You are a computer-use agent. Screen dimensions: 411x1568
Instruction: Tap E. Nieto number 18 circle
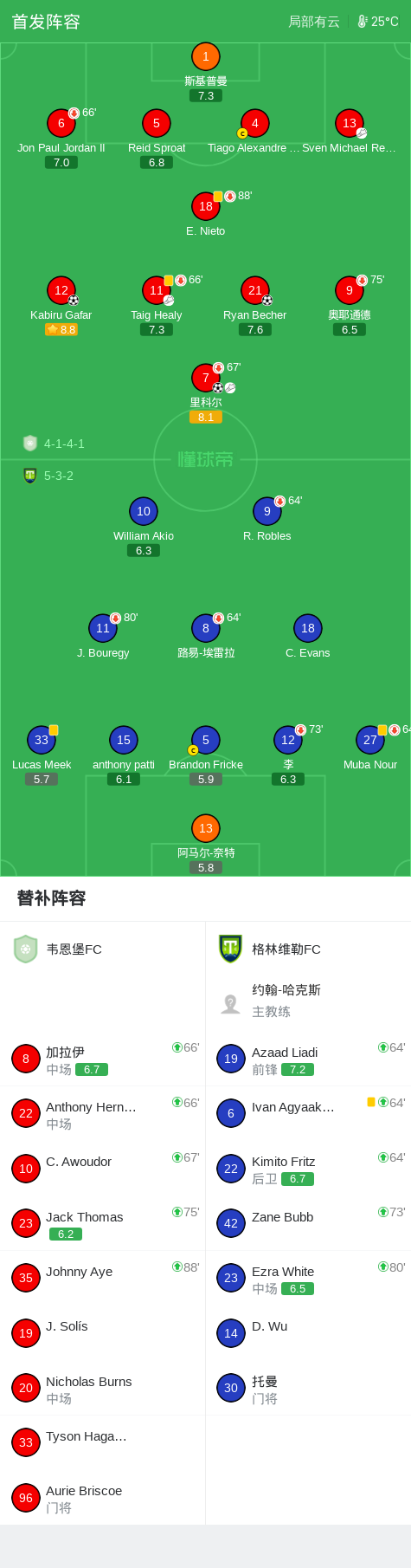tap(205, 206)
